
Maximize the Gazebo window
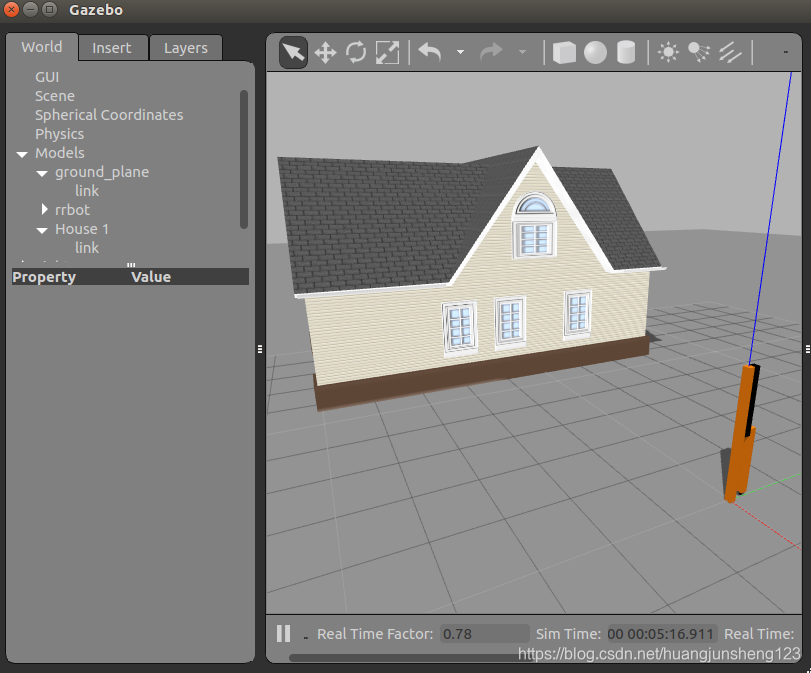point(49,9)
